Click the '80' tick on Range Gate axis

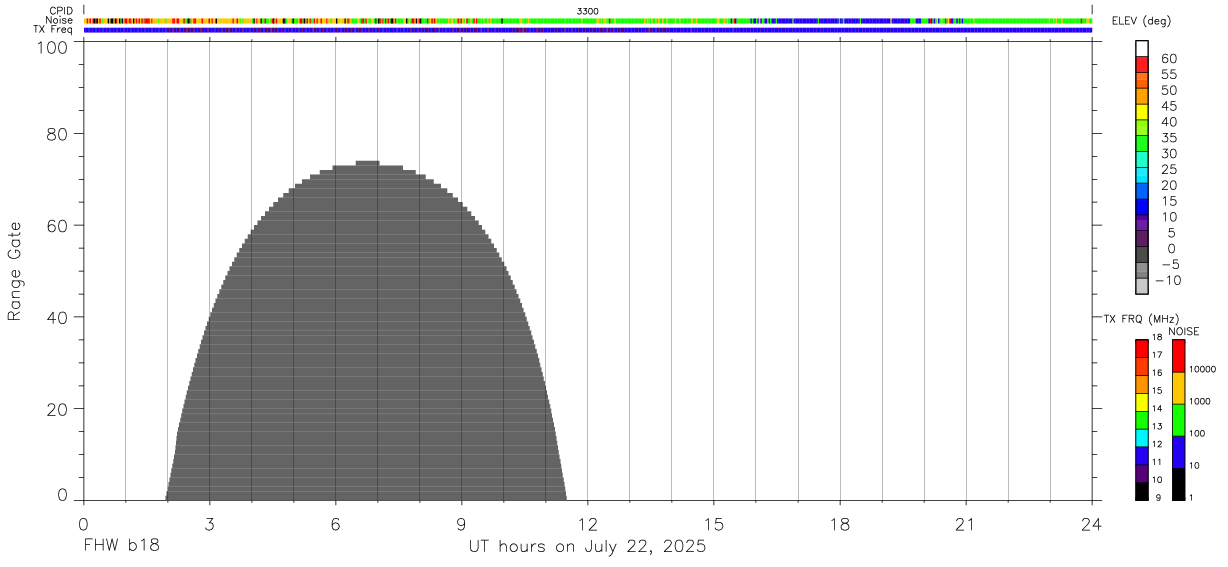click(56, 133)
